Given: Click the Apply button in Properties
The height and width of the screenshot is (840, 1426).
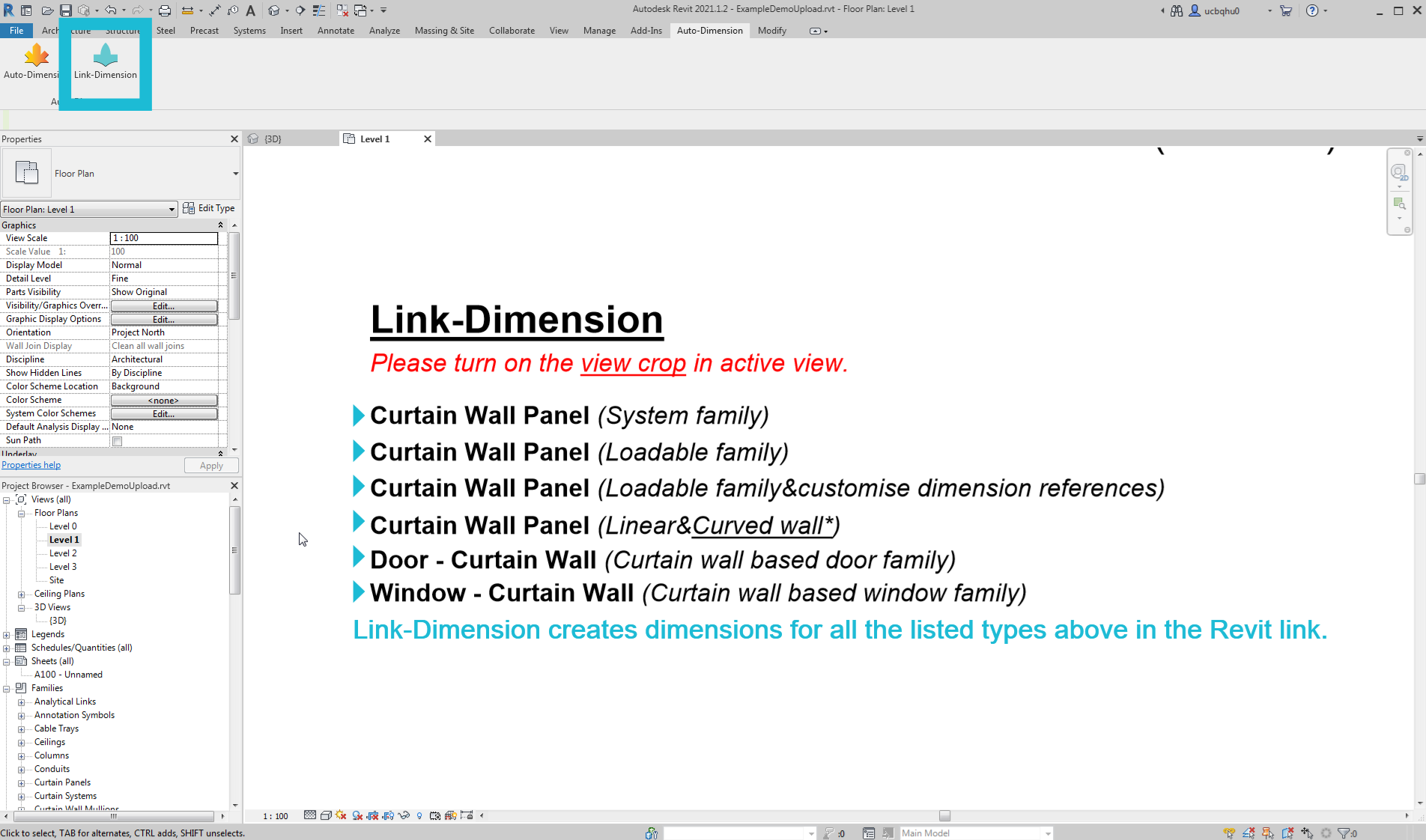Looking at the screenshot, I should click(x=211, y=466).
